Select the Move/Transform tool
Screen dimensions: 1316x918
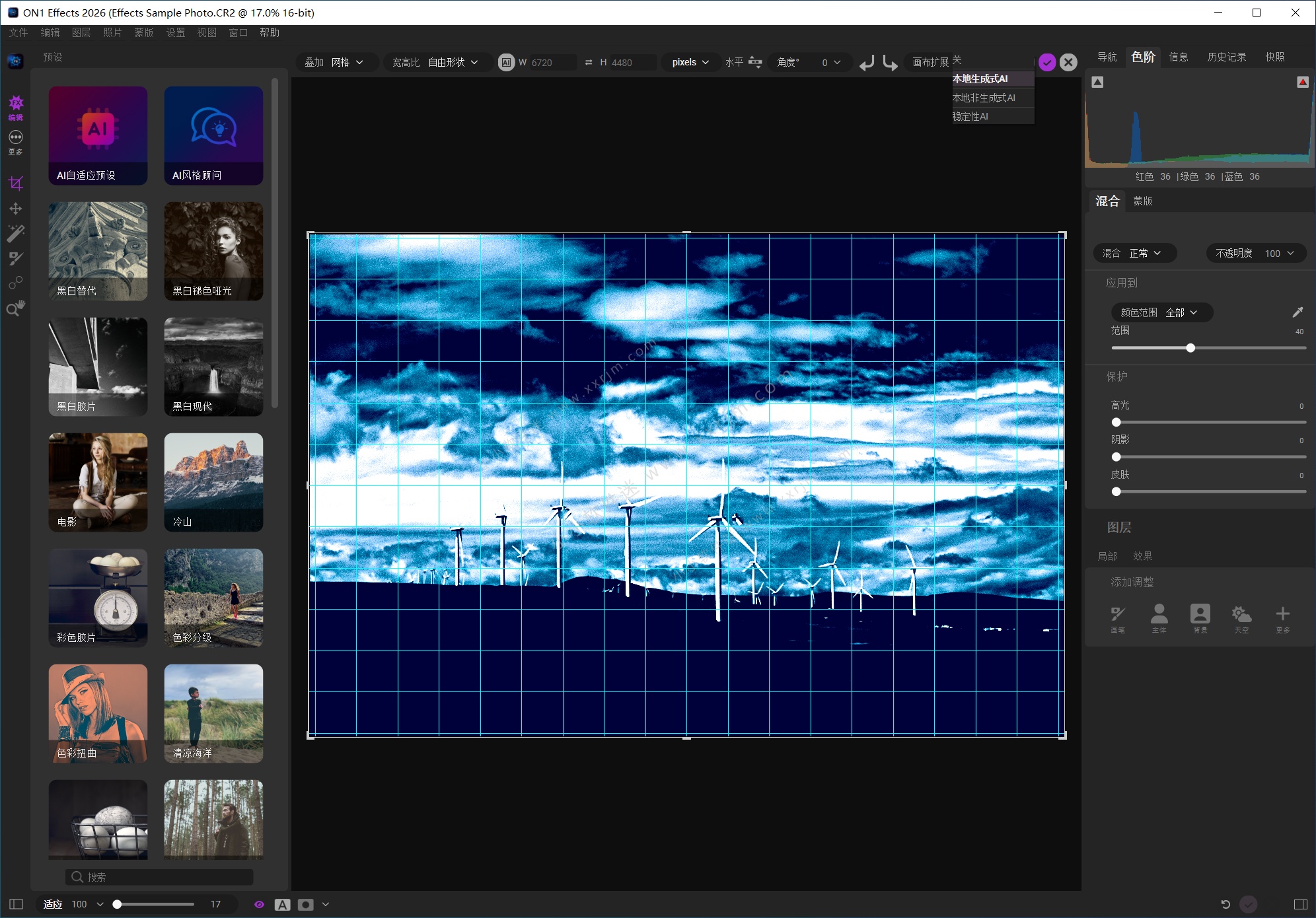click(x=16, y=209)
